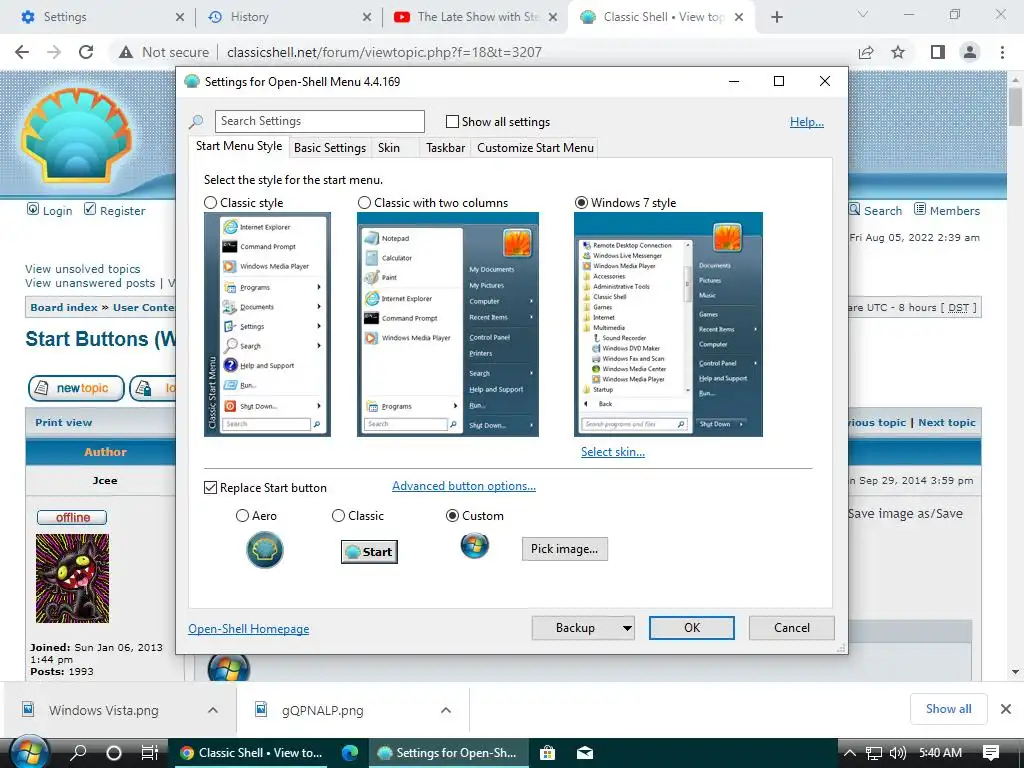Open the Chrome tab search chevron
Viewport: 1024px width, 768px height.
pyautogui.click(x=863, y=14)
